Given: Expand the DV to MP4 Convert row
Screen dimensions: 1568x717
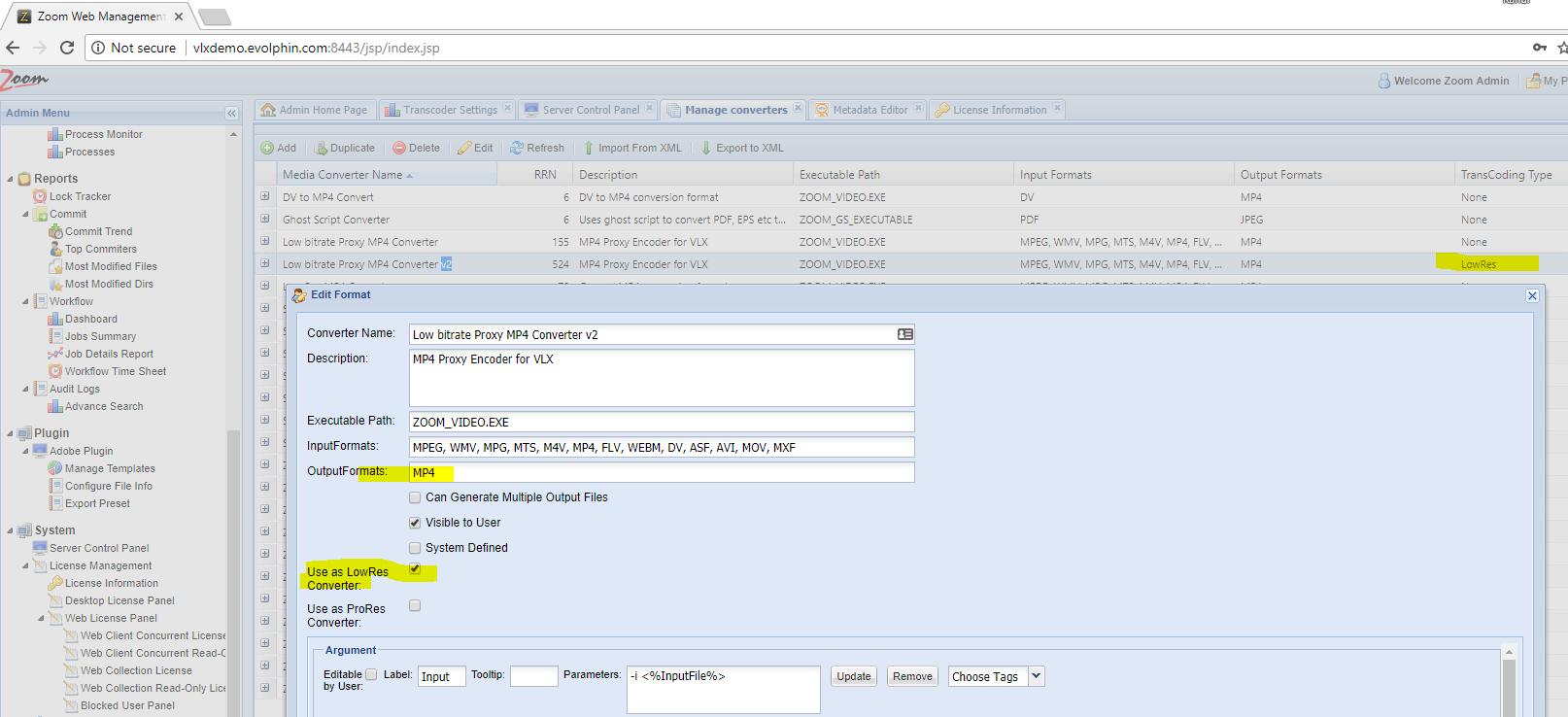Looking at the screenshot, I should click(x=264, y=196).
